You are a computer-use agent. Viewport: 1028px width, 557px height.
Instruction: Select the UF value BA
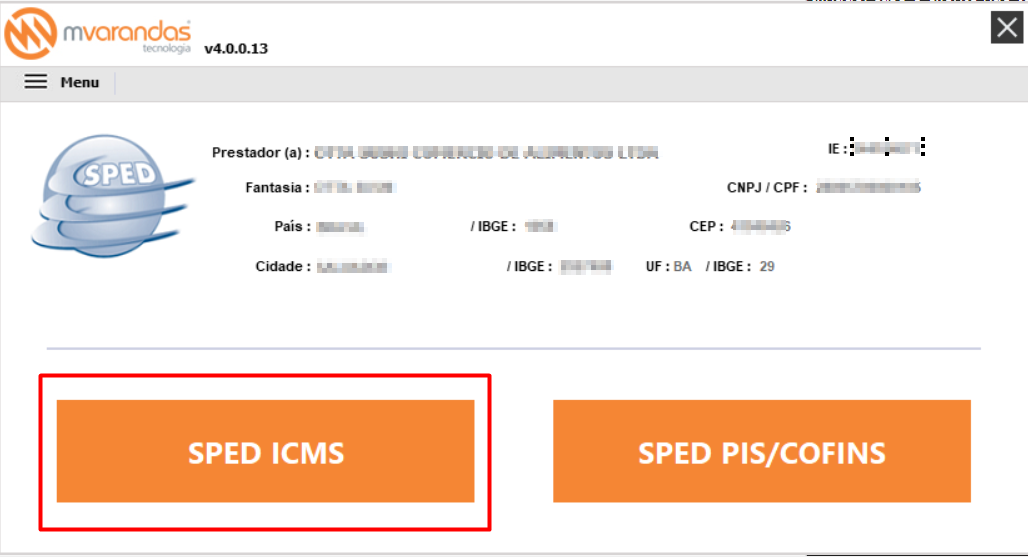(682, 267)
